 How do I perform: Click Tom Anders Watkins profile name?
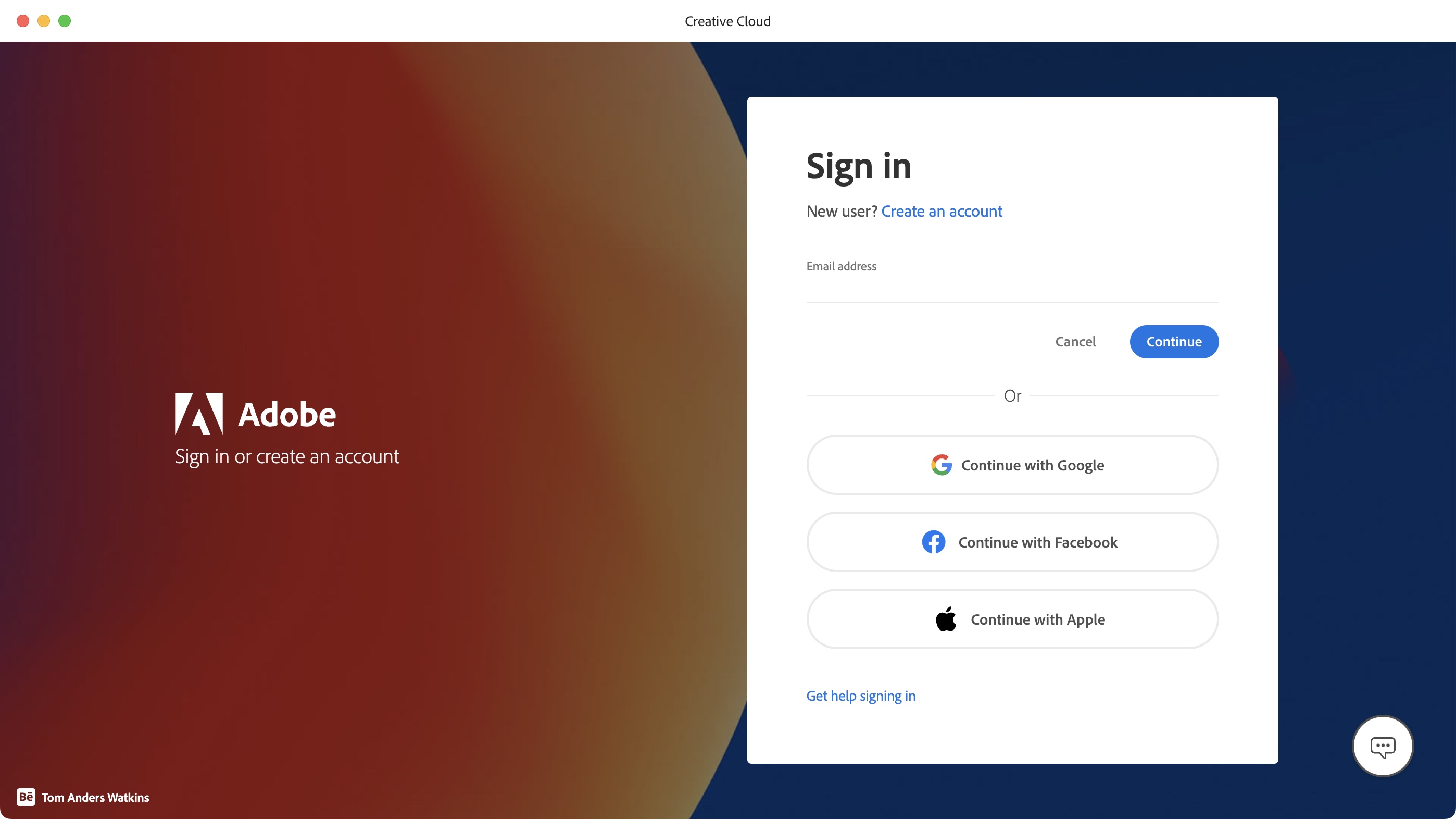coord(95,797)
